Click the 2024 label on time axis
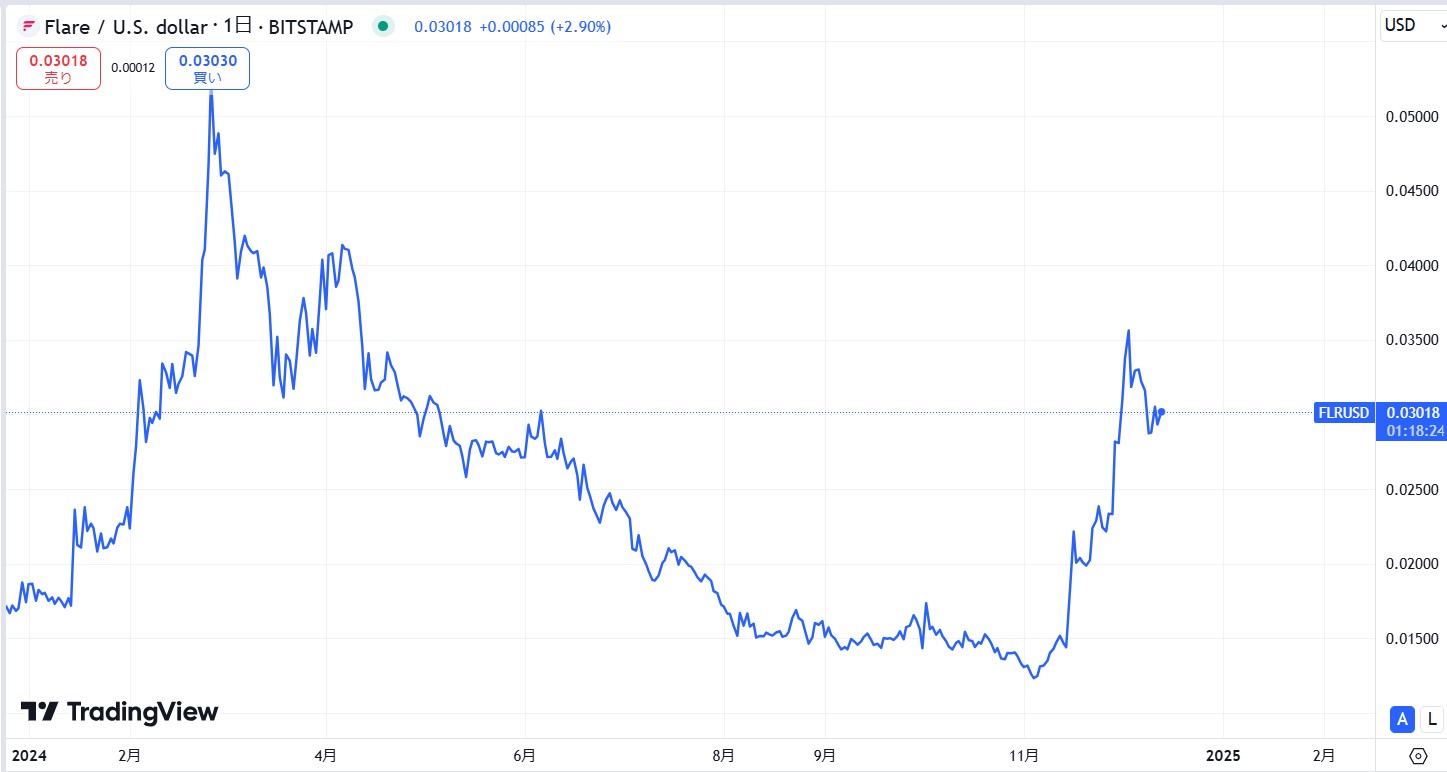The height and width of the screenshot is (772, 1447). (x=28, y=755)
